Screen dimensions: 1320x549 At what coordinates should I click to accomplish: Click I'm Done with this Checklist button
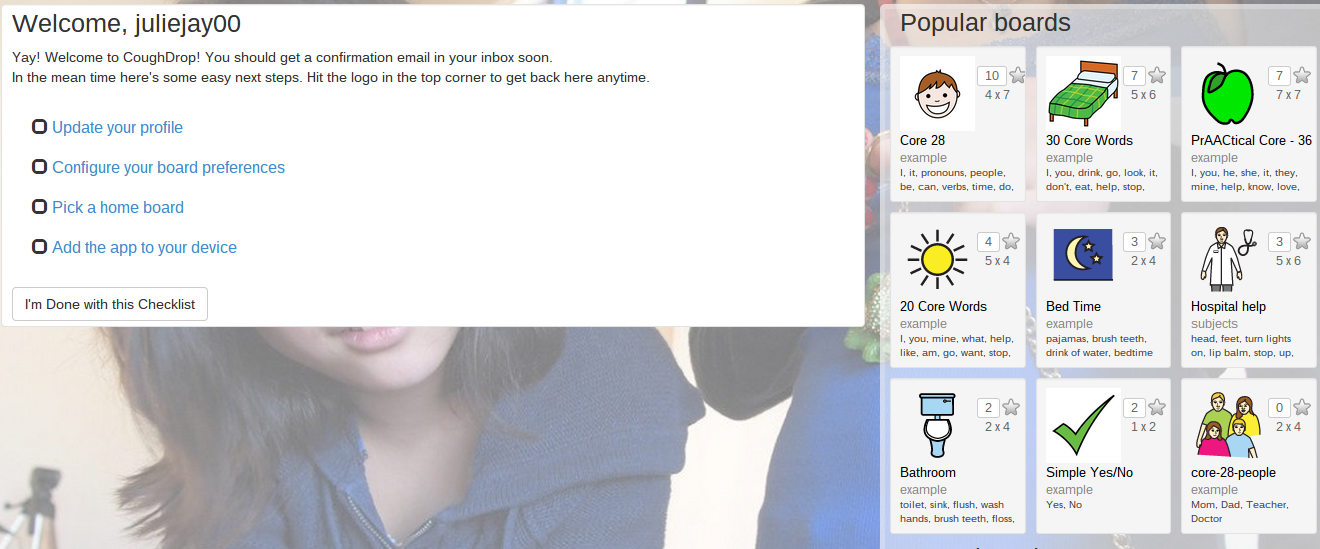[x=110, y=304]
